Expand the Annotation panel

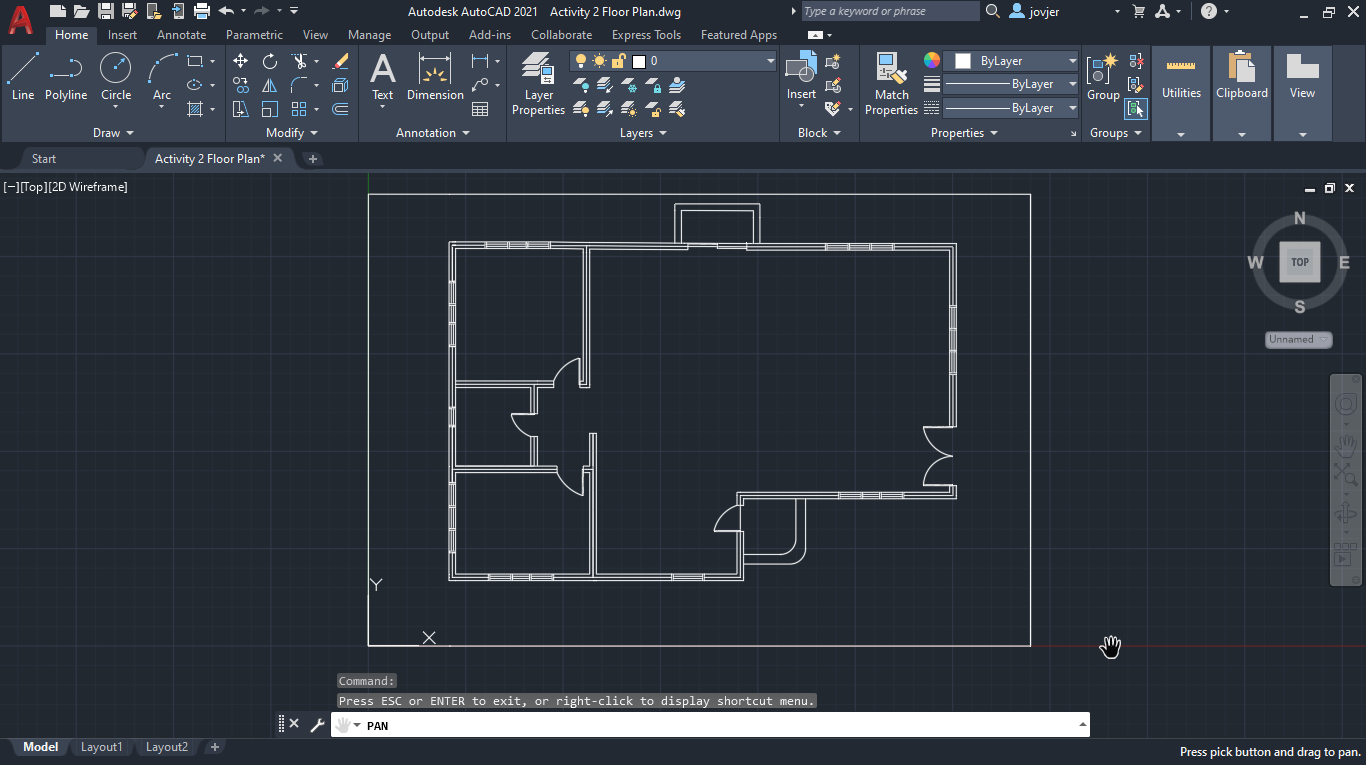(432, 133)
